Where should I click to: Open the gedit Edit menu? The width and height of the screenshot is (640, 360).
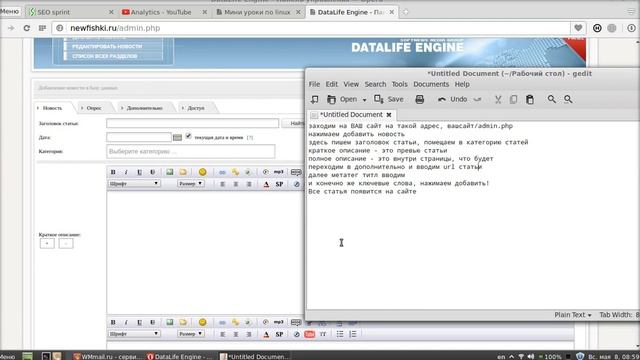coord(331,84)
